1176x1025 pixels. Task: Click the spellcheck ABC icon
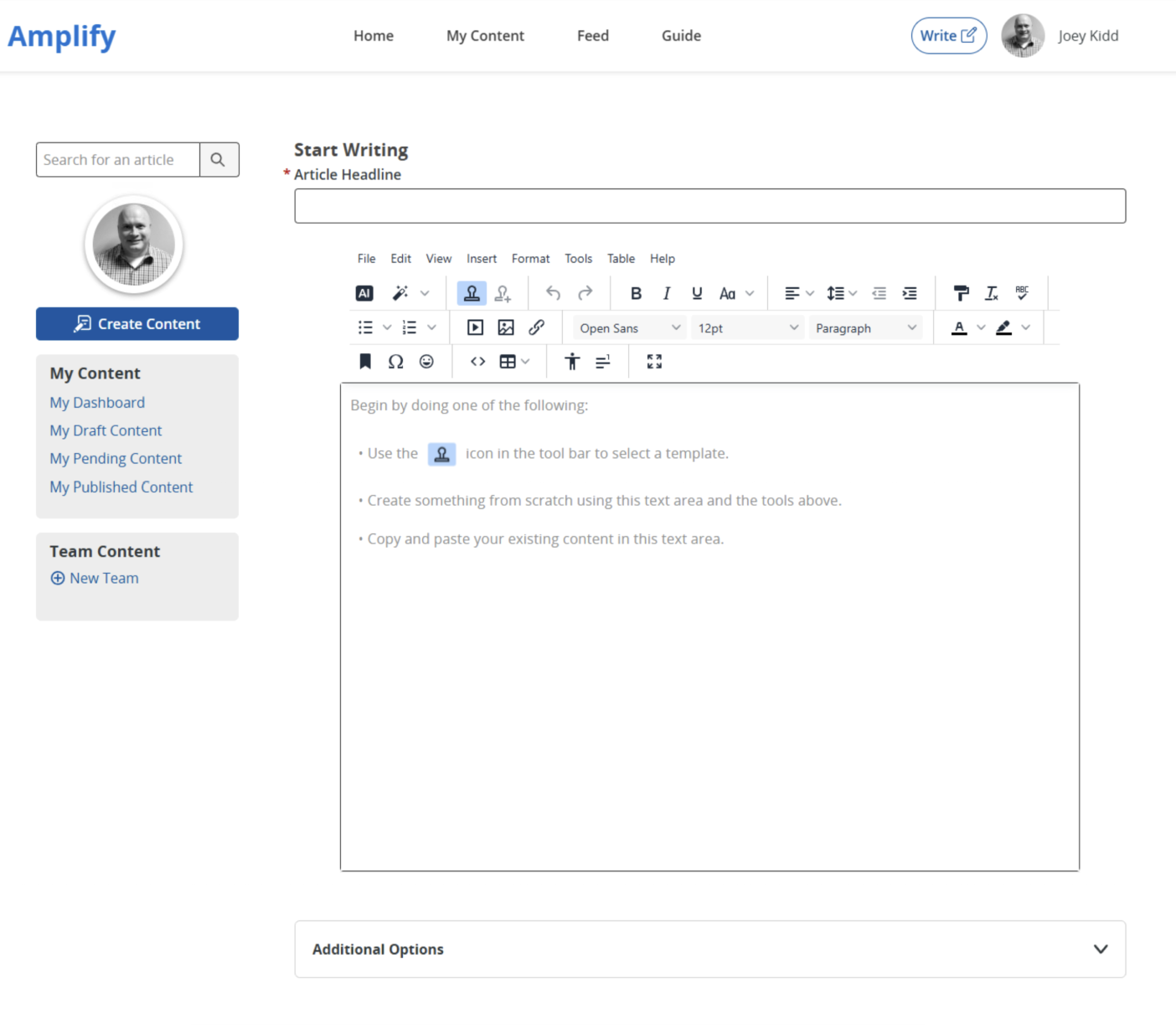[x=1022, y=293]
